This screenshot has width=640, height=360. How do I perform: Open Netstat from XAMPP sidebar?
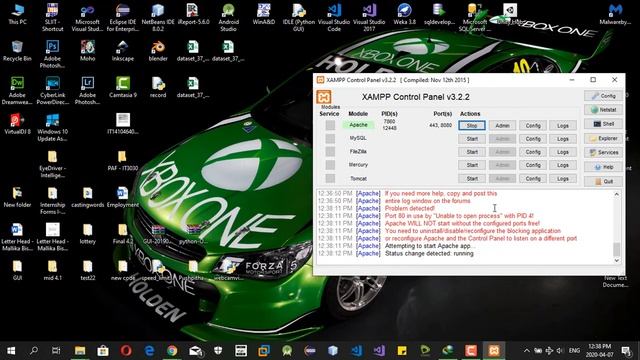(x=603, y=110)
